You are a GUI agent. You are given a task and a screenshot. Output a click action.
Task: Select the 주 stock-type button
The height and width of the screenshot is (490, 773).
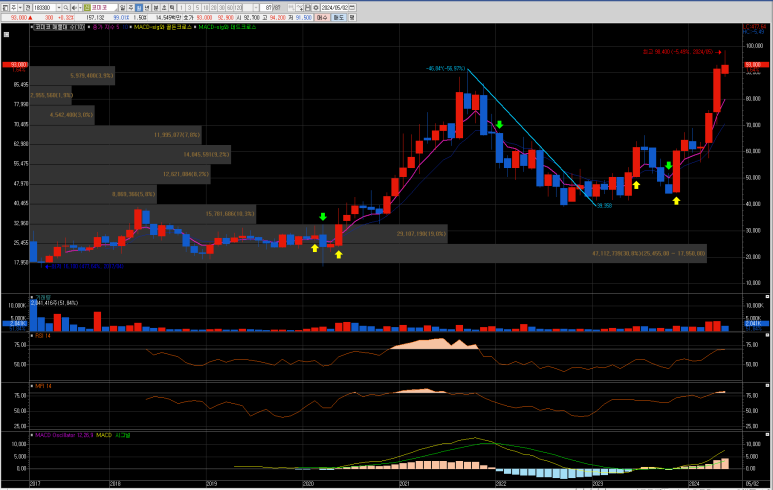click(13, 8)
